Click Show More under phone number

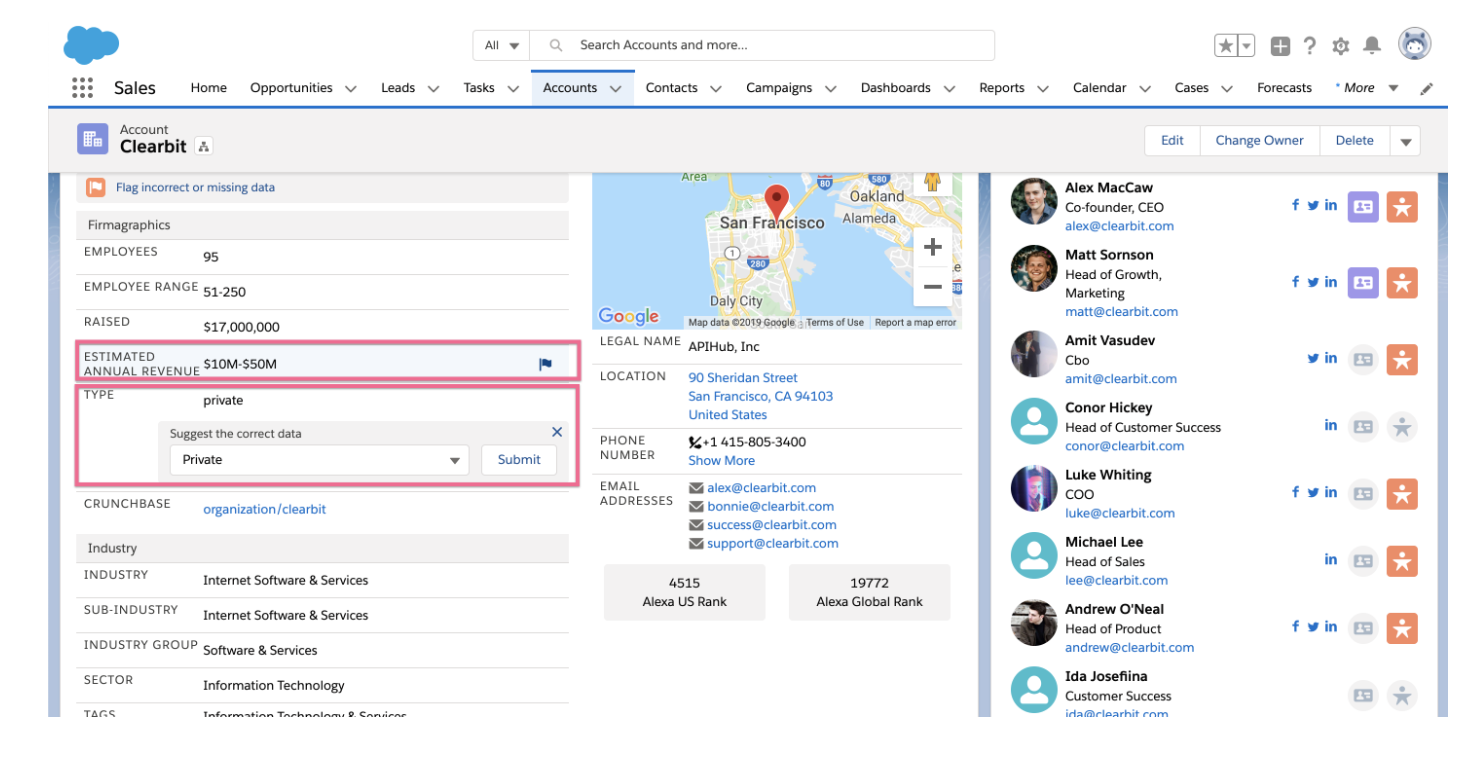click(721, 461)
